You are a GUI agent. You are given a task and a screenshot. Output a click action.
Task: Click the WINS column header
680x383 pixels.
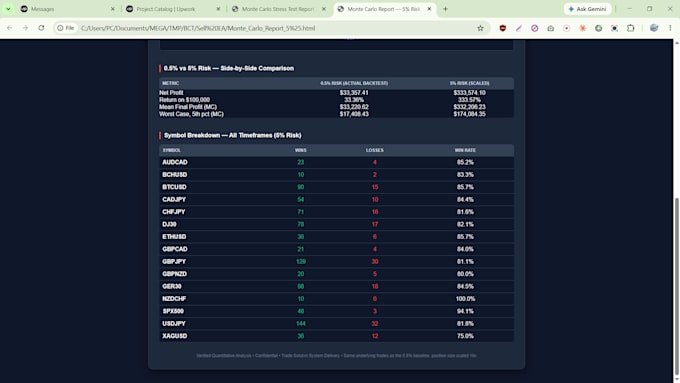[x=301, y=150]
